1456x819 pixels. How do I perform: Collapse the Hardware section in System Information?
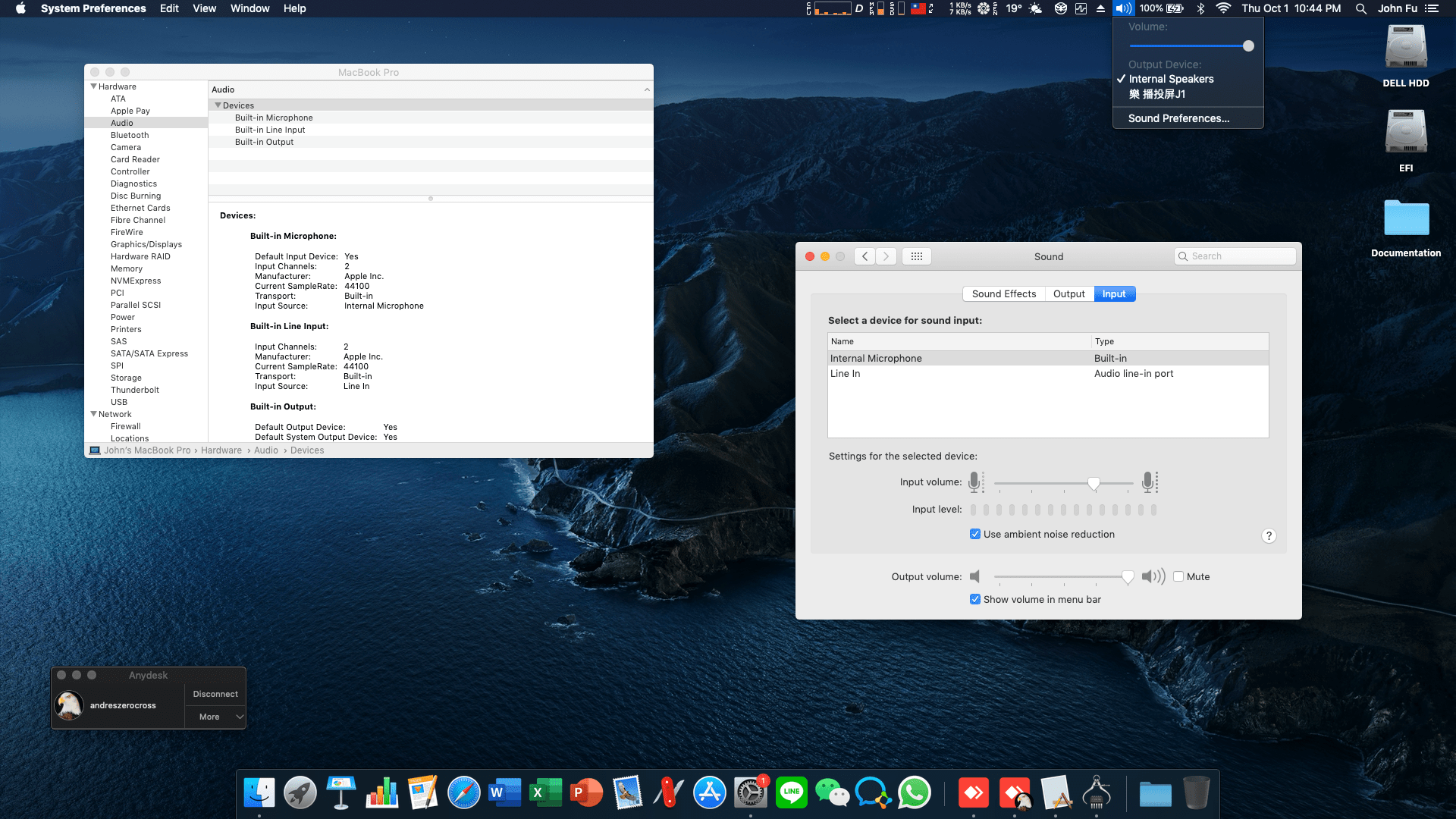point(93,86)
